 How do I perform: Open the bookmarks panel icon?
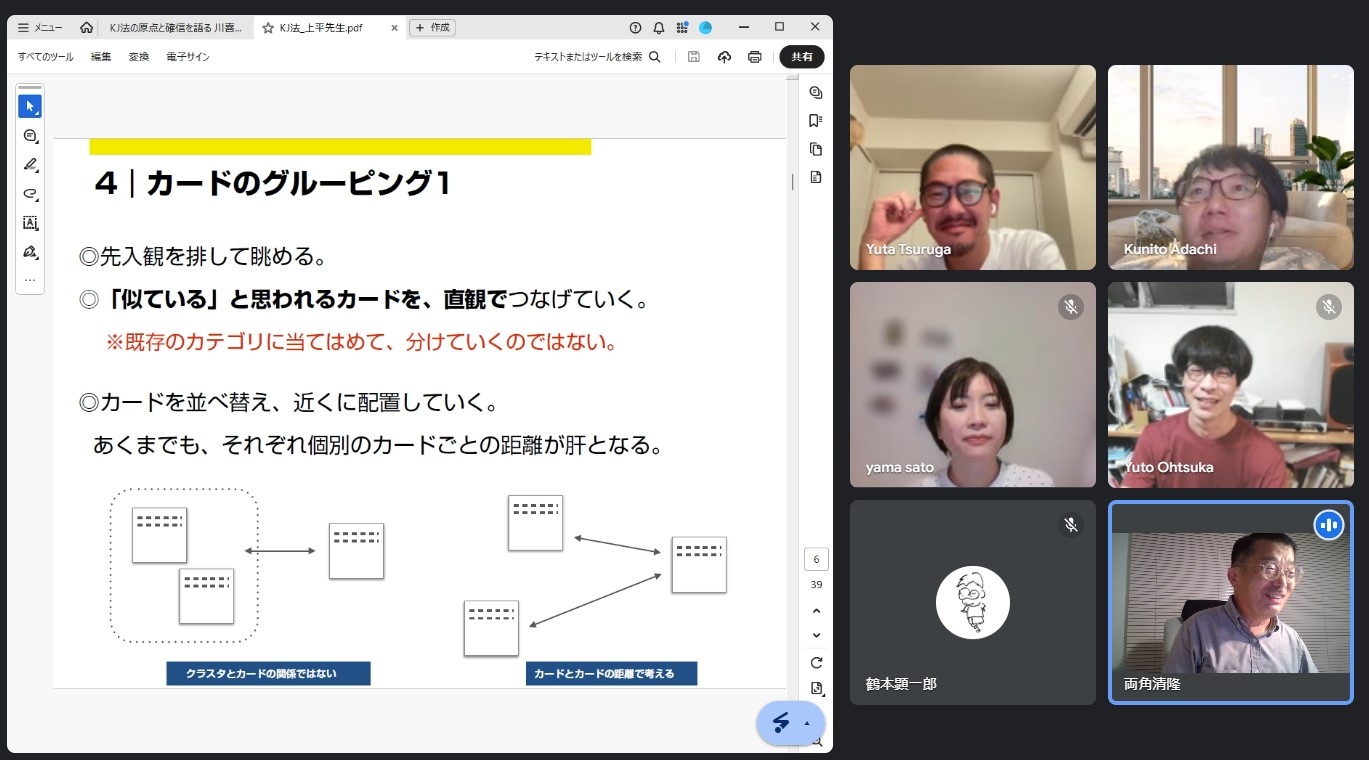[816, 121]
